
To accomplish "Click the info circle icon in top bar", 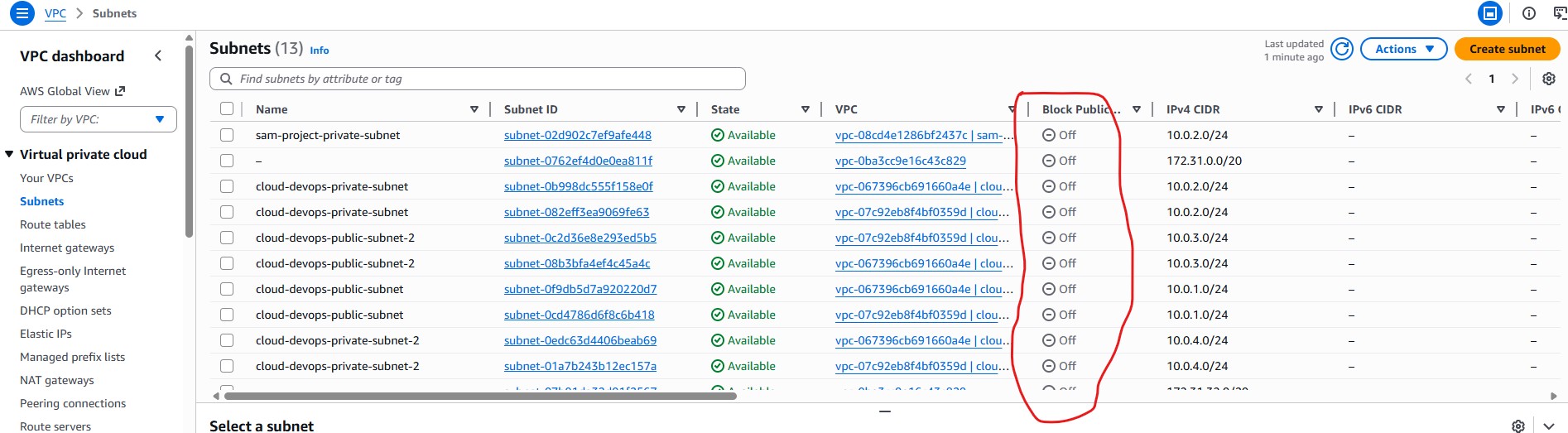I will pyautogui.click(x=1529, y=13).
